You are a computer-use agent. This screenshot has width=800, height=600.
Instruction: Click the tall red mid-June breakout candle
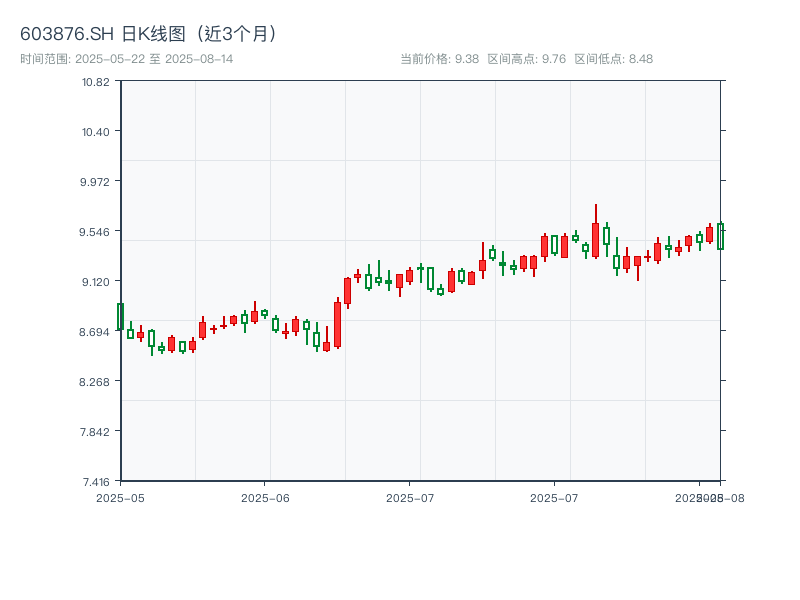tap(337, 324)
